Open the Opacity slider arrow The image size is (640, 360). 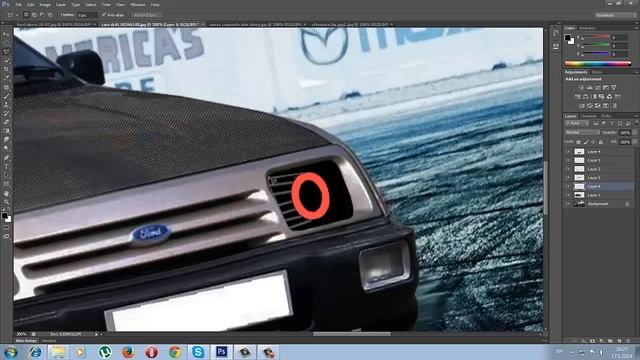(635, 133)
